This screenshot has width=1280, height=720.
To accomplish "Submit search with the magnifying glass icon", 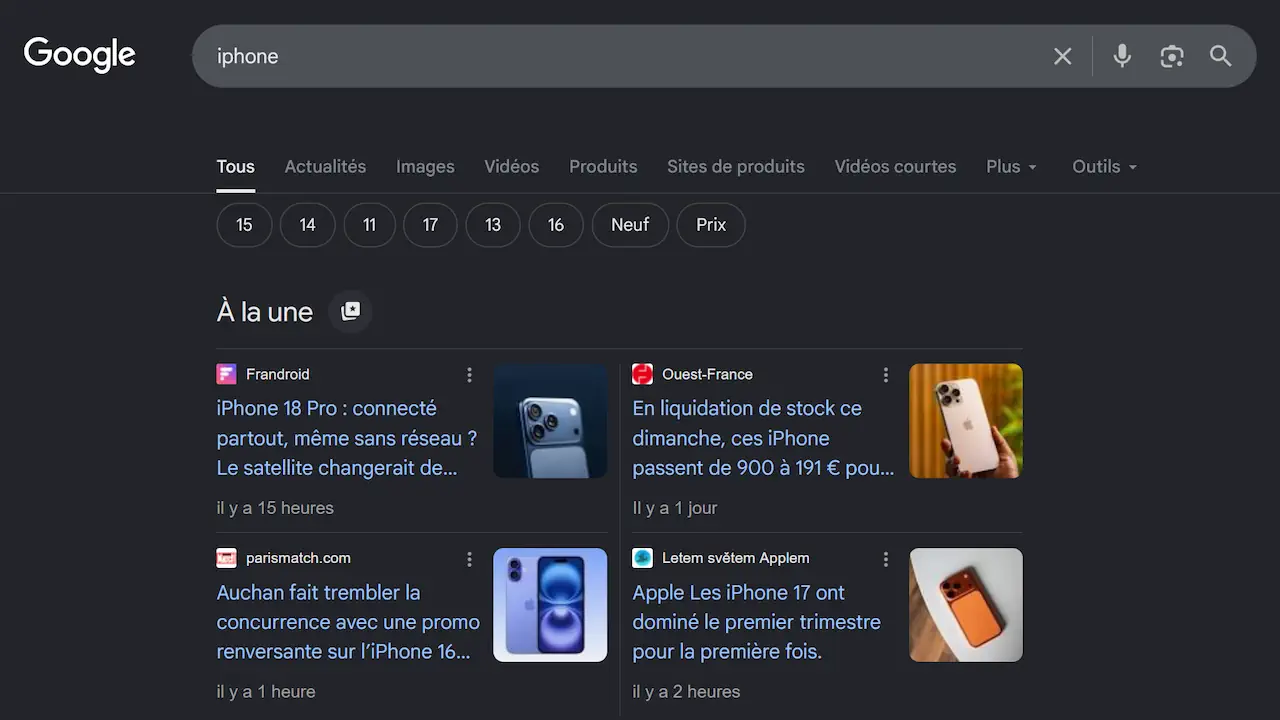I will tap(1221, 56).
